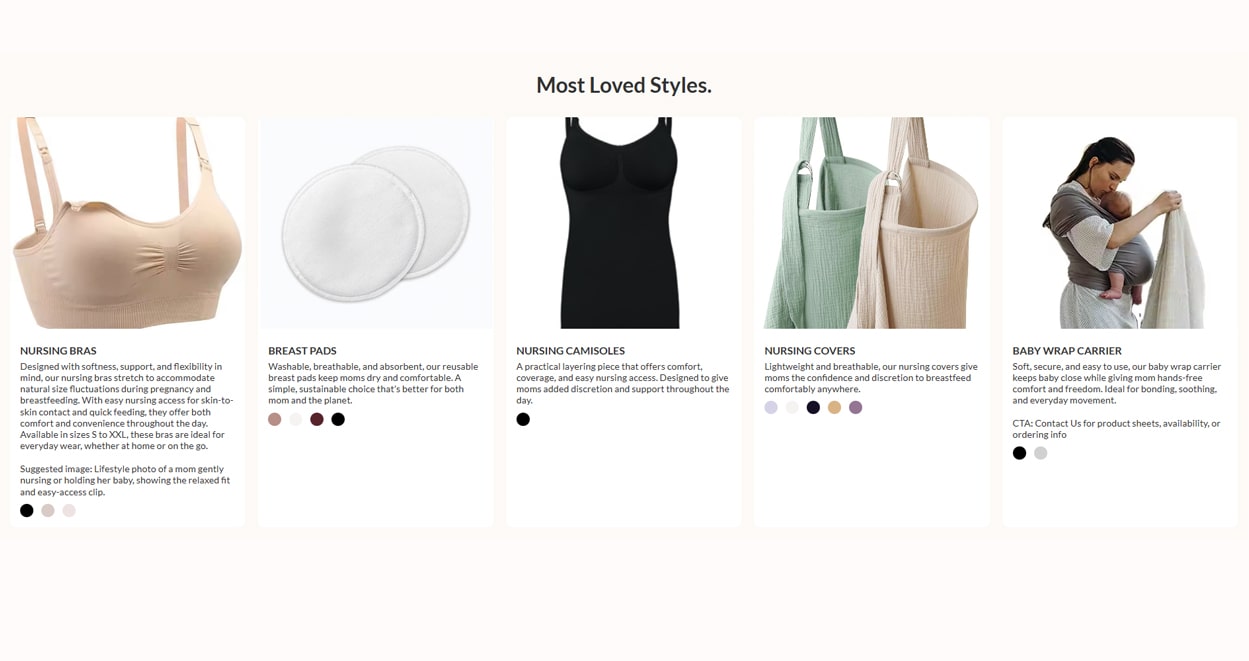The image size is (1249, 661).
Task: Select black swatch under Baby Wrap Carrier
Action: [1019, 454]
